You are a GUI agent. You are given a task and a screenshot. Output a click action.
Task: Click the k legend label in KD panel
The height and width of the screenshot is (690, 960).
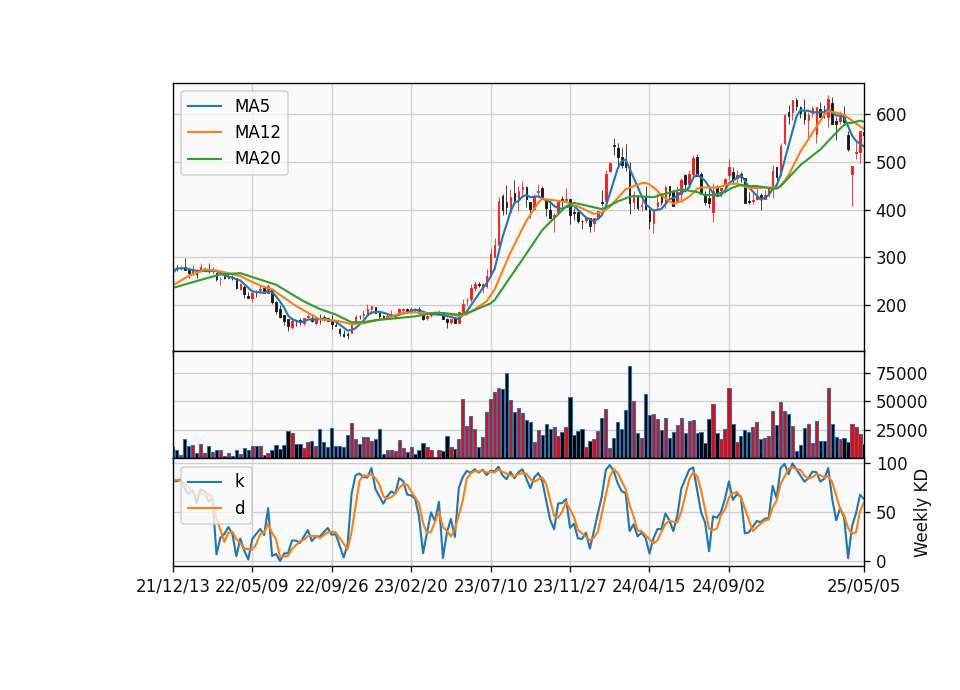click(239, 481)
